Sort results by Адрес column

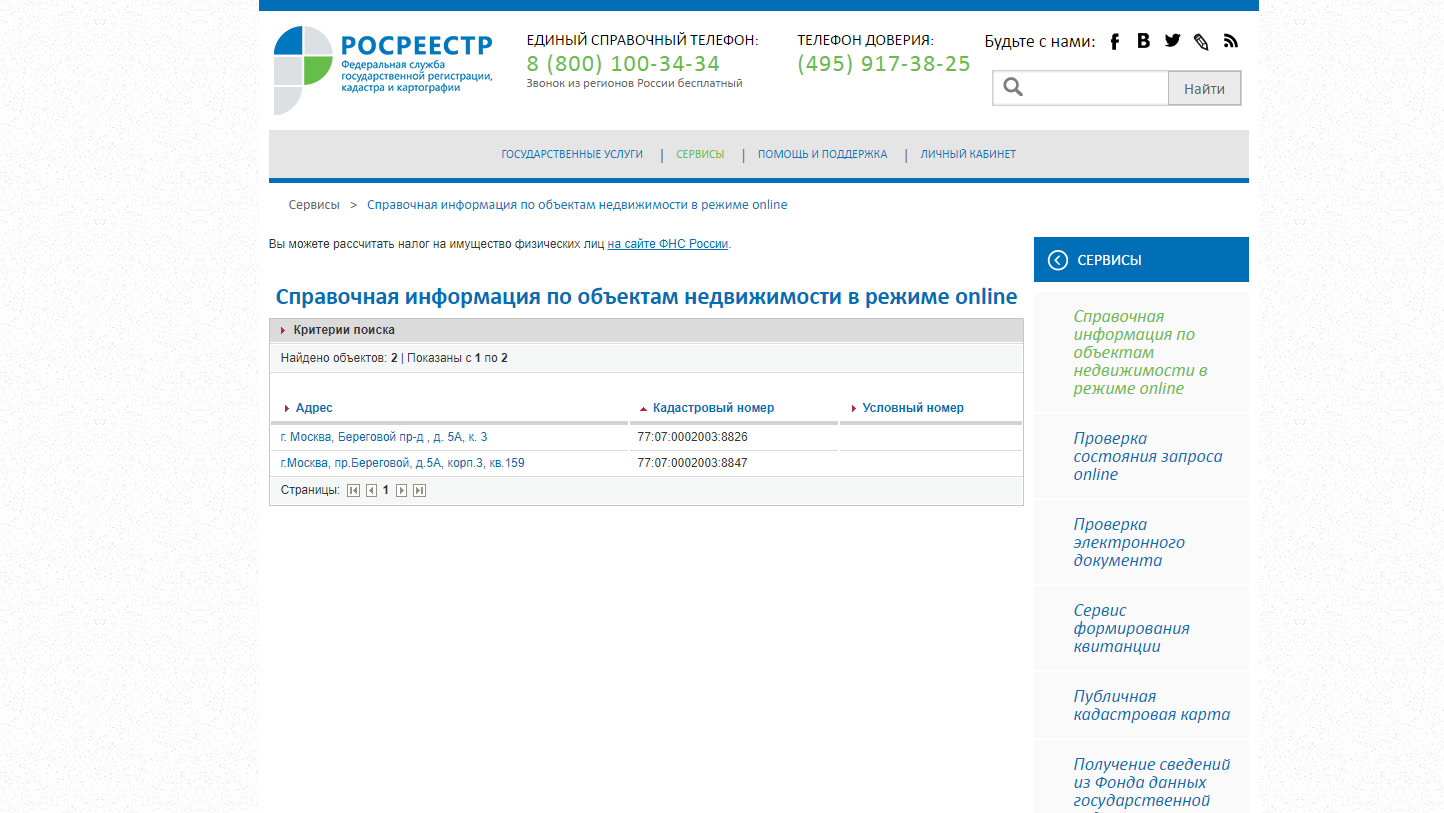click(314, 408)
